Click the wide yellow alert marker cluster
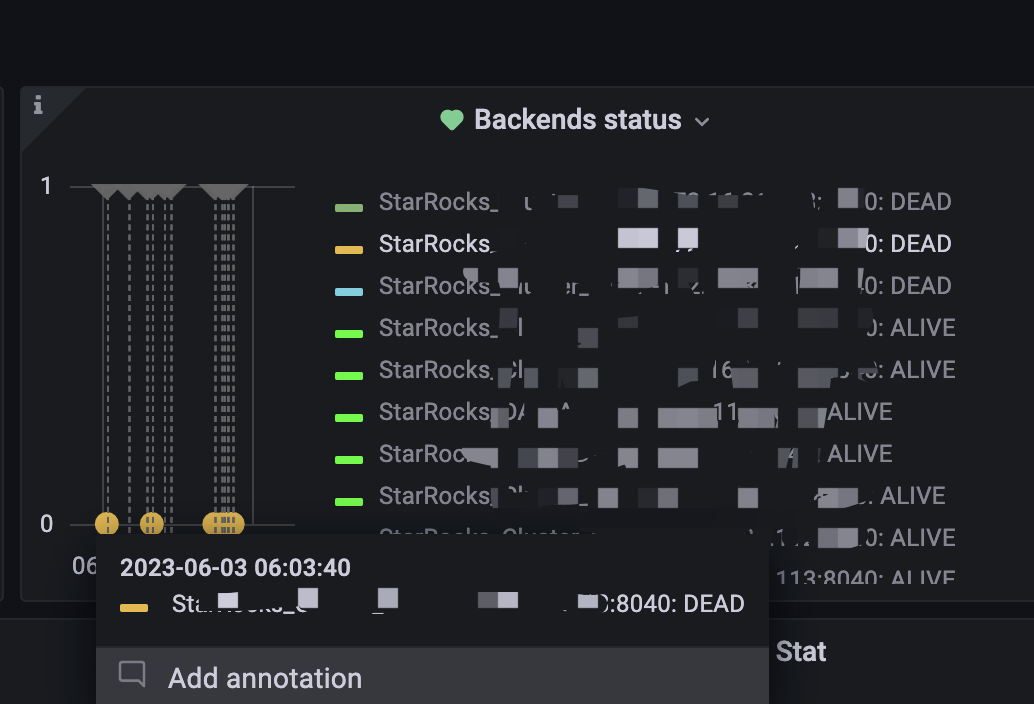This screenshot has height=704, width=1034. [224, 524]
